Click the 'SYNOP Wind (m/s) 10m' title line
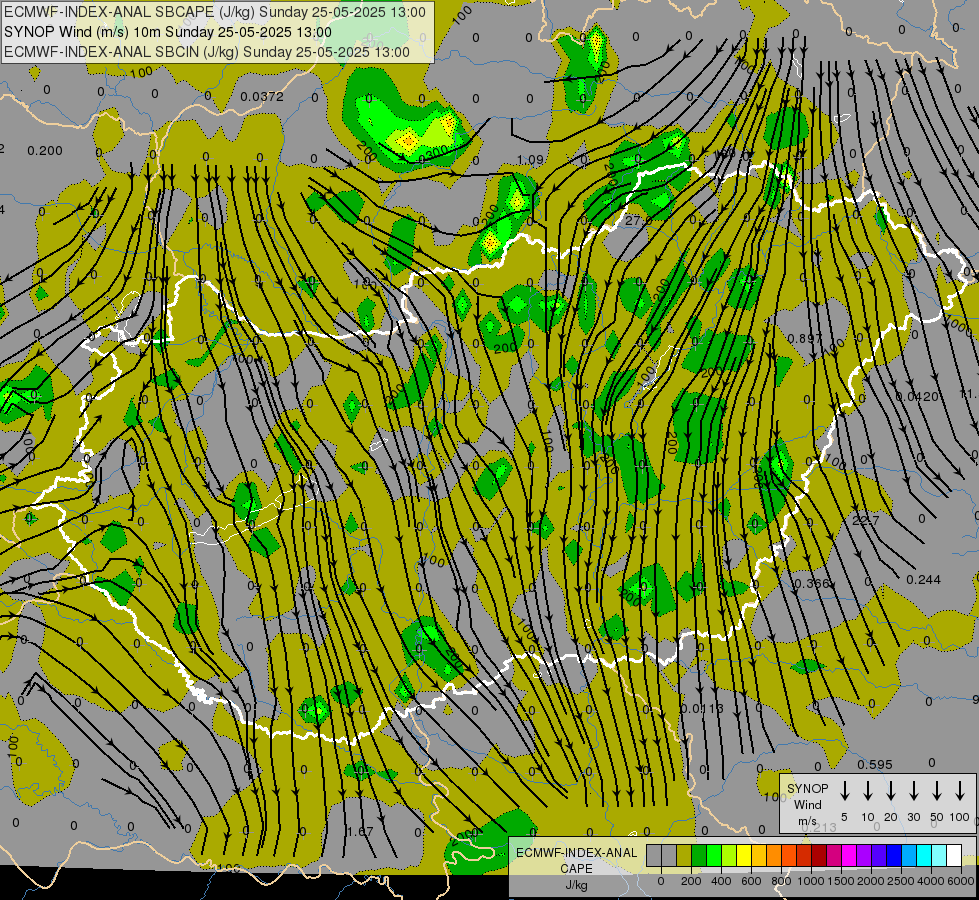 point(167,32)
